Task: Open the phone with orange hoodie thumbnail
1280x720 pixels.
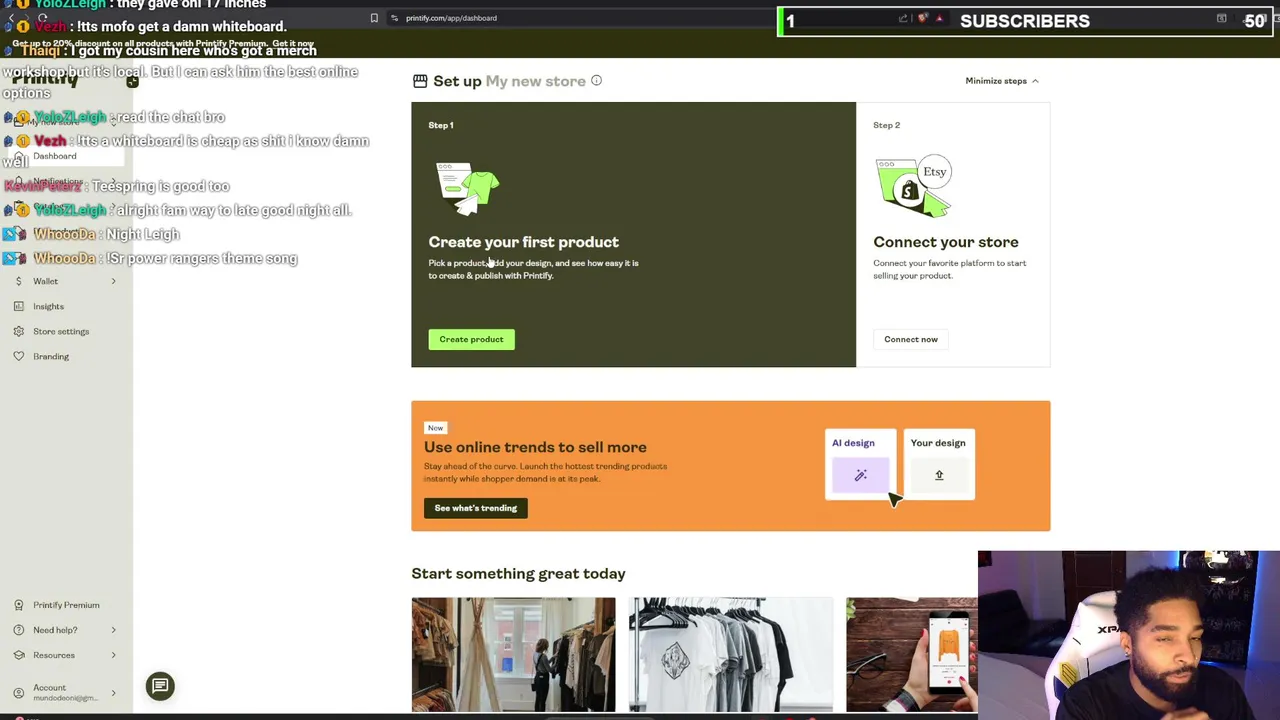Action: (912, 655)
